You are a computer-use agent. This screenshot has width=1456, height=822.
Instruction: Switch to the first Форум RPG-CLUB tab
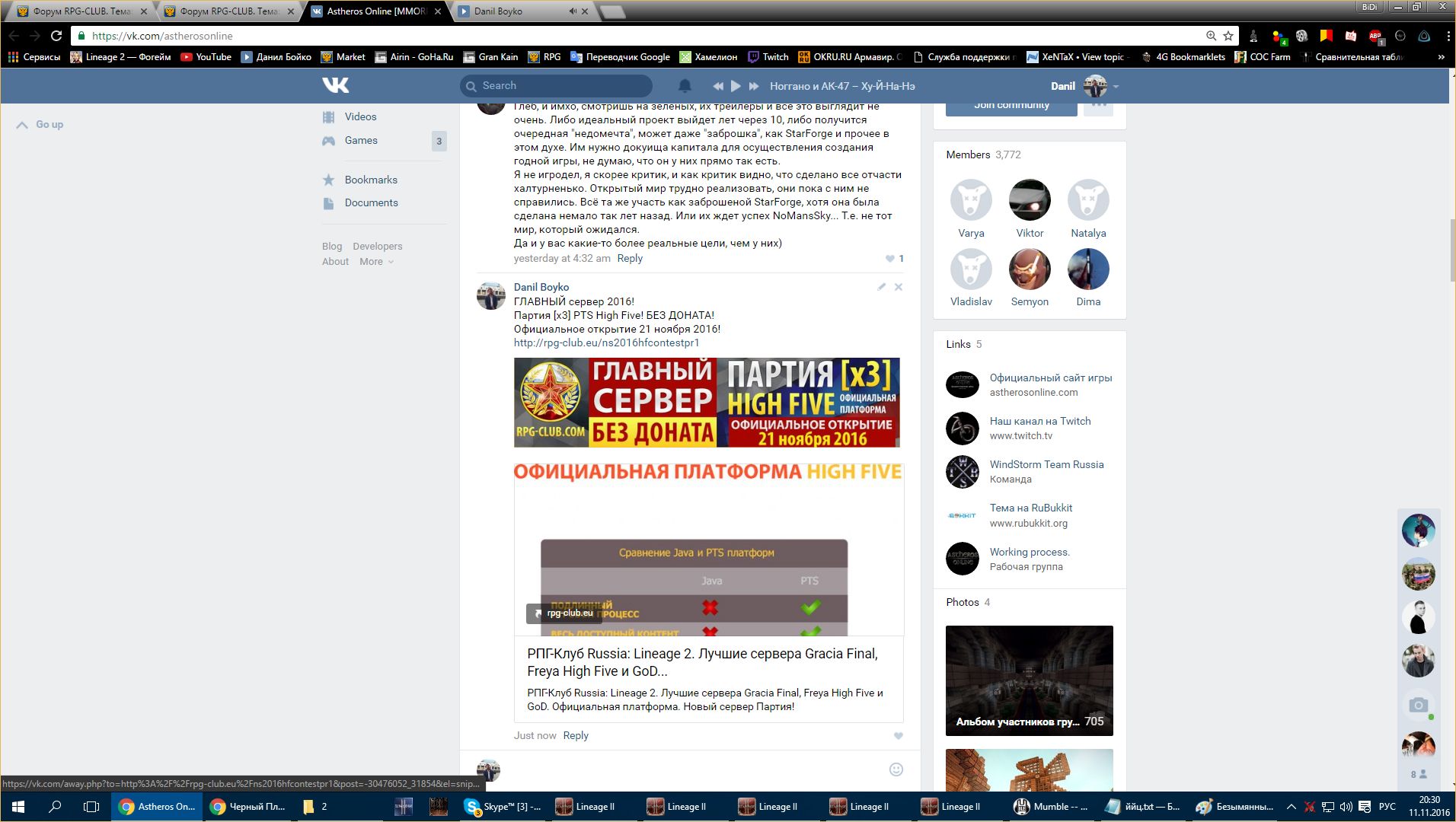81,11
